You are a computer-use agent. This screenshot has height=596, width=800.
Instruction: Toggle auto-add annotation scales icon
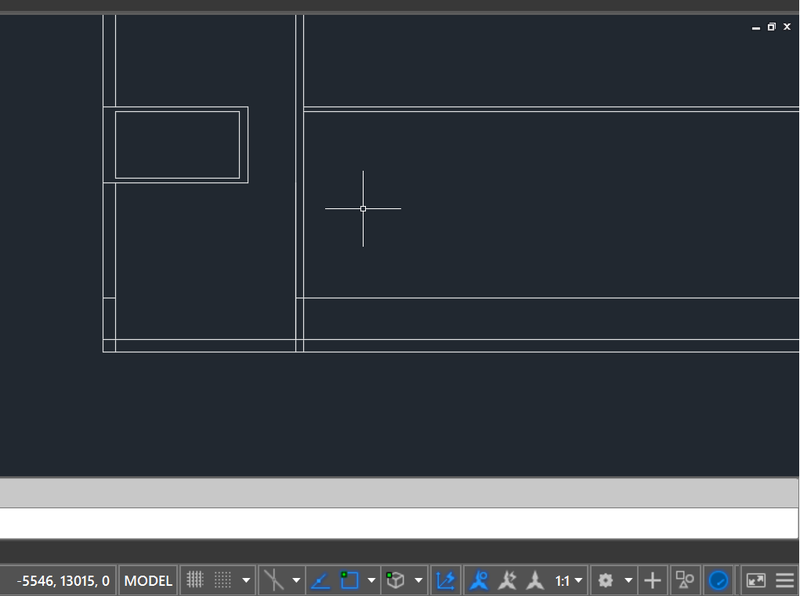pos(509,580)
